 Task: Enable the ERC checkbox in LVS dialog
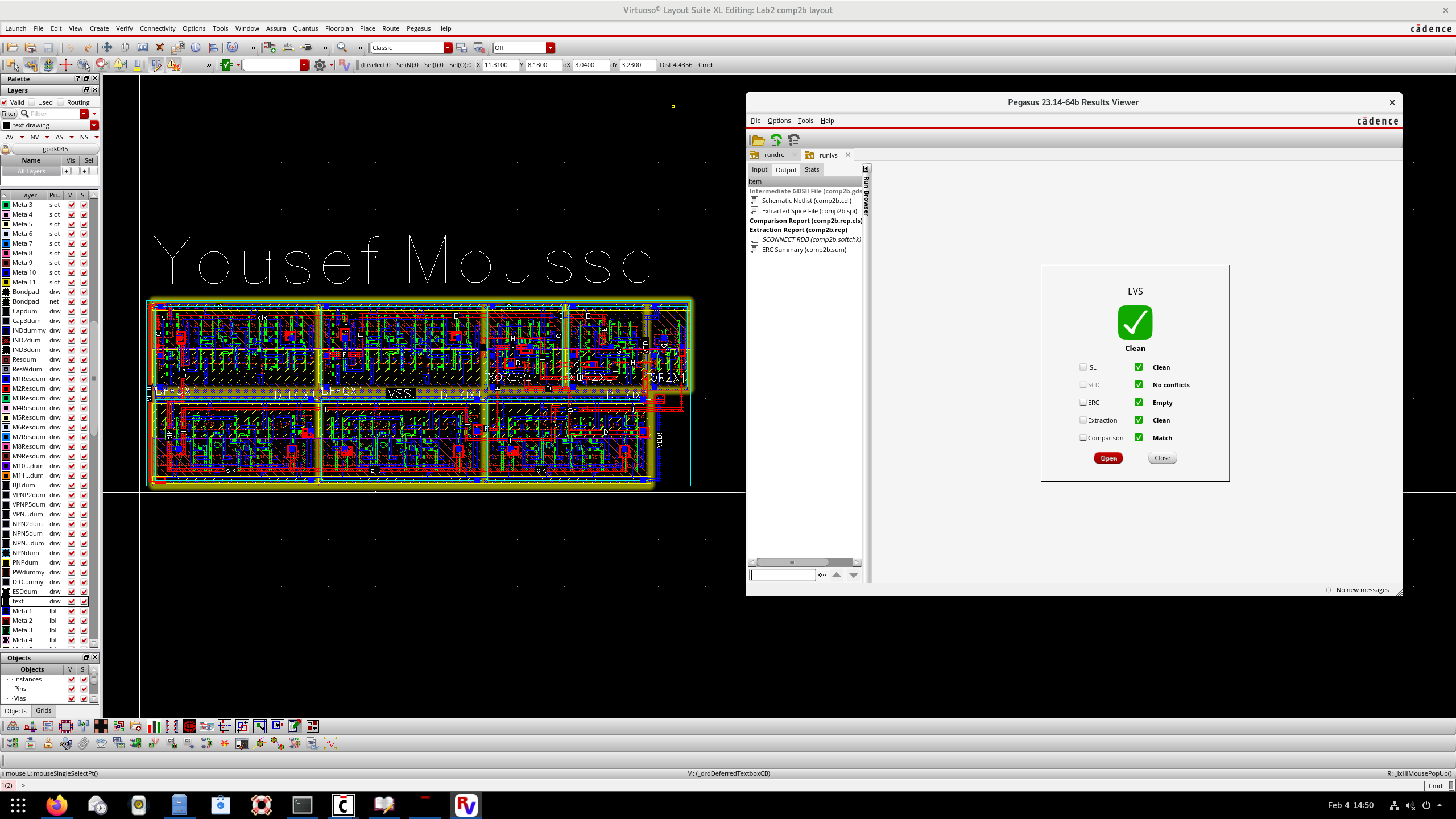tap(1083, 403)
